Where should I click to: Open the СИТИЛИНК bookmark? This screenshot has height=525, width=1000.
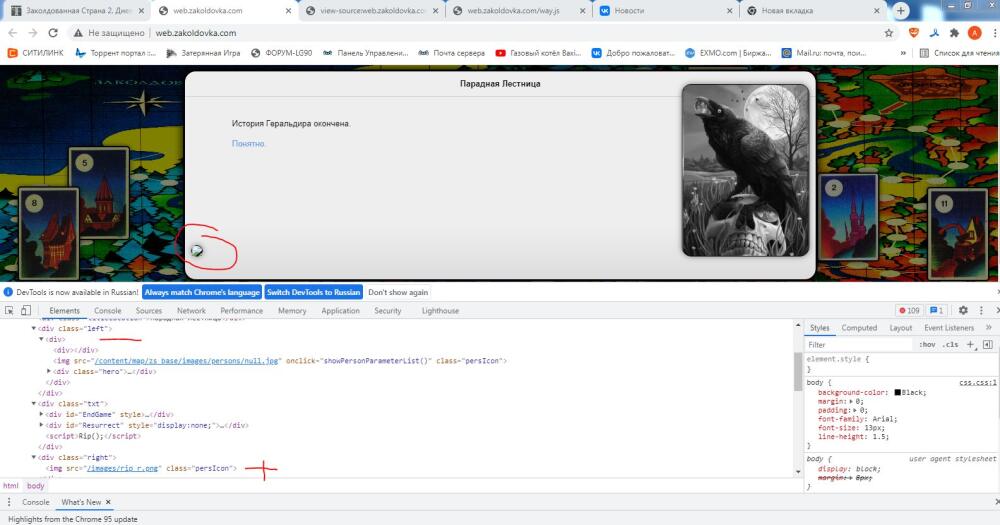tap(36, 53)
